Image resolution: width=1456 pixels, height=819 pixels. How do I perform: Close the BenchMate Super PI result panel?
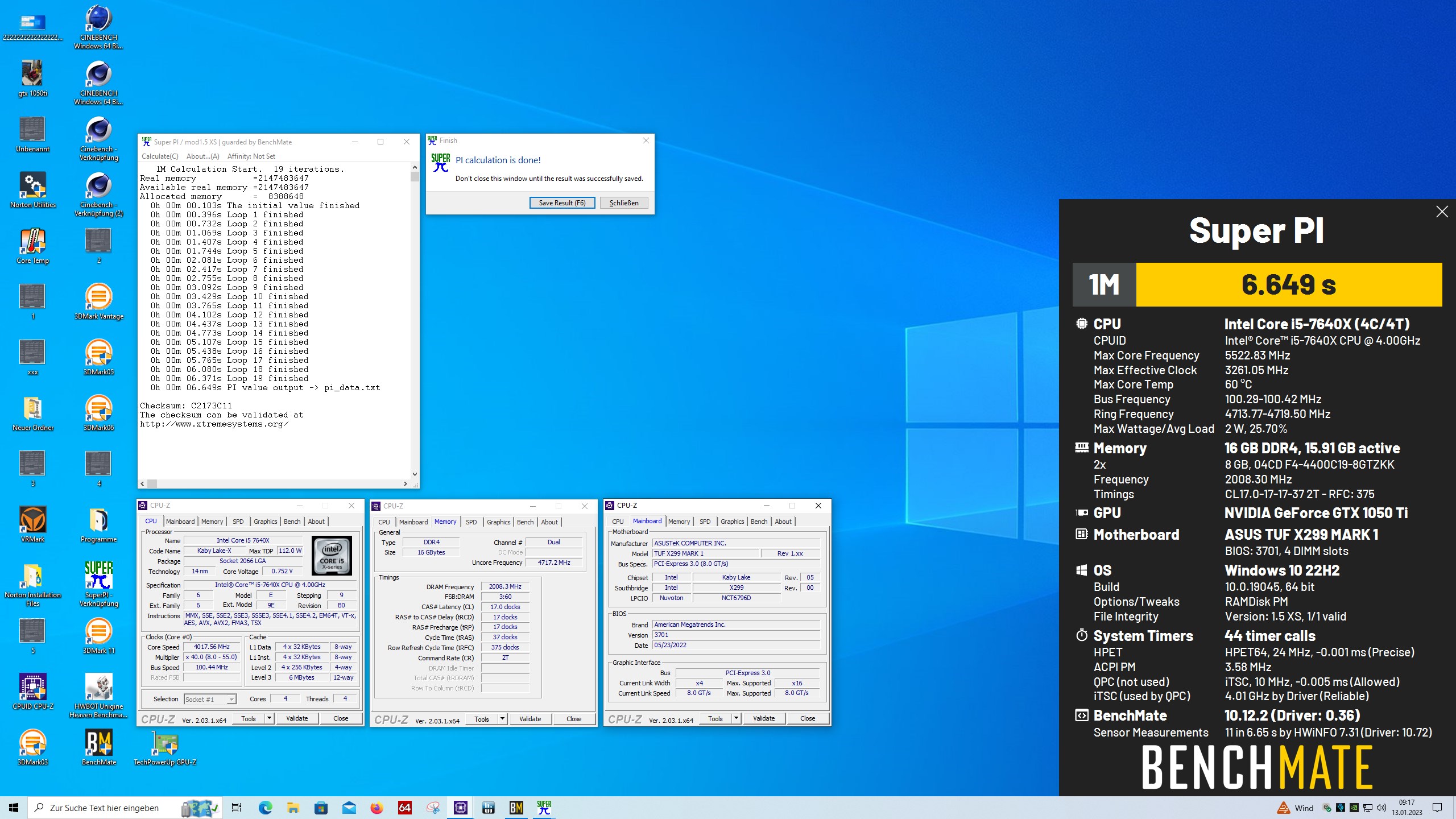(1442, 212)
